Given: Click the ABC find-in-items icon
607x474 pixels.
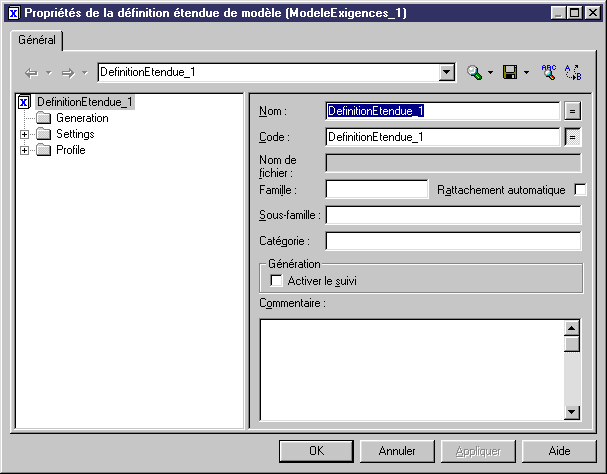Looking at the screenshot, I should (548, 73).
